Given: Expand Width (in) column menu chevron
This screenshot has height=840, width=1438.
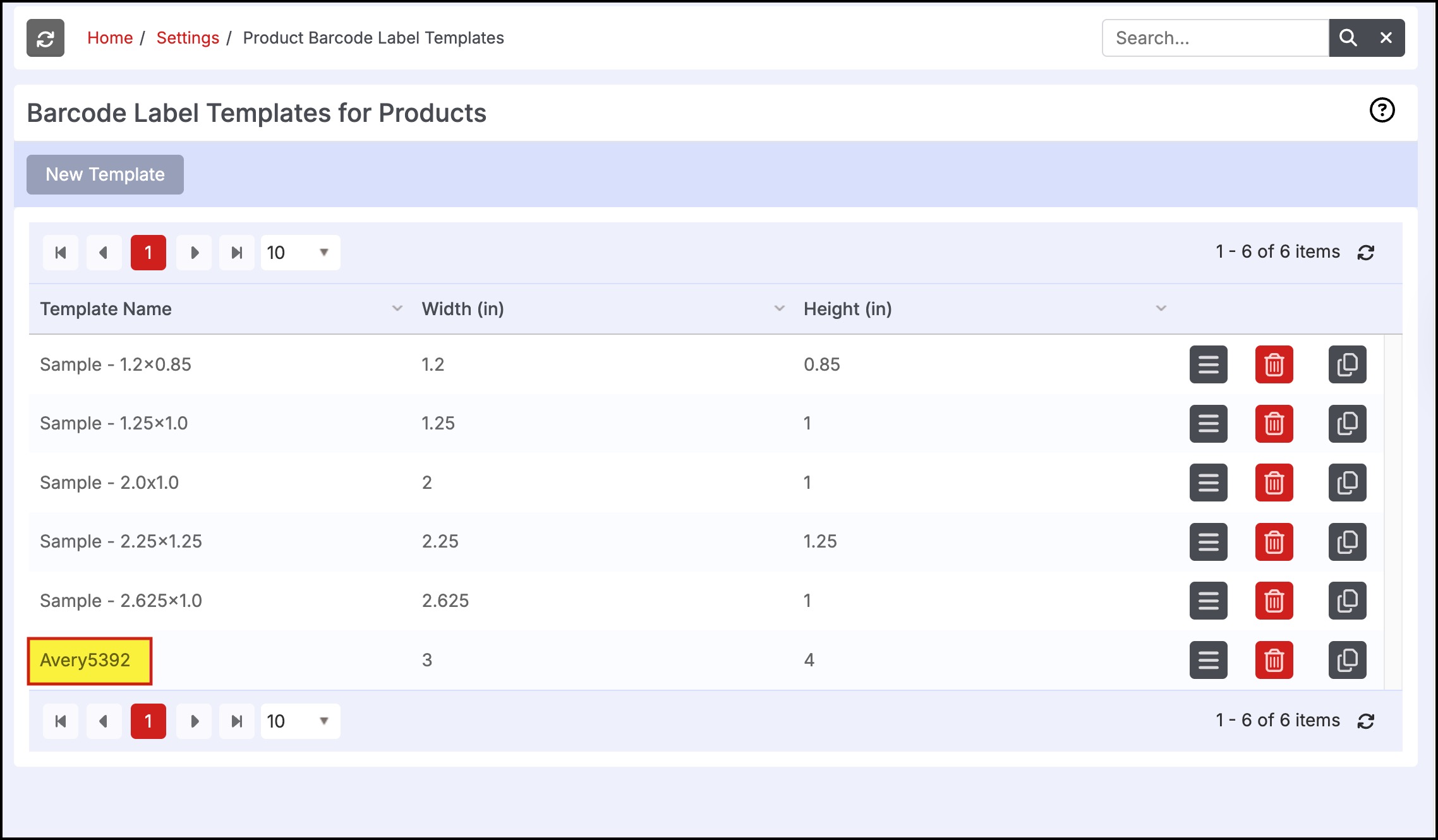Looking at the screenshot, I should coord(779,308).
